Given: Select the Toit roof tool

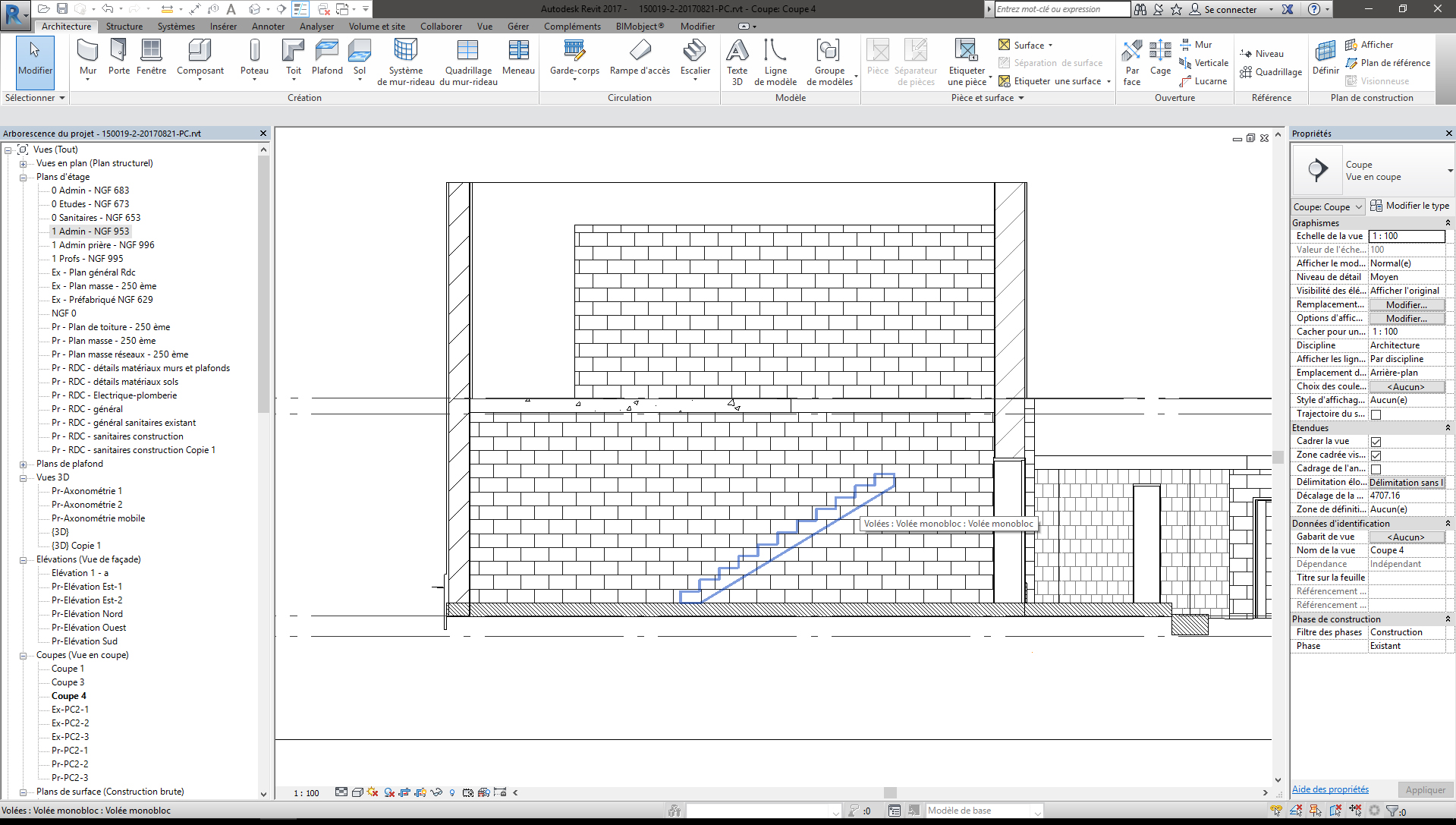Looking at the screenshot, I should [x=293, y=59].
